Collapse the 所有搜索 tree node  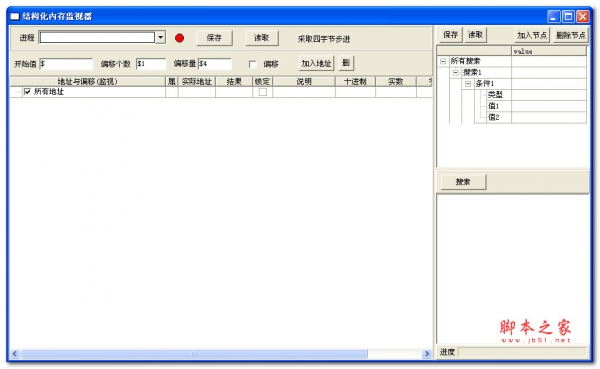443,61
